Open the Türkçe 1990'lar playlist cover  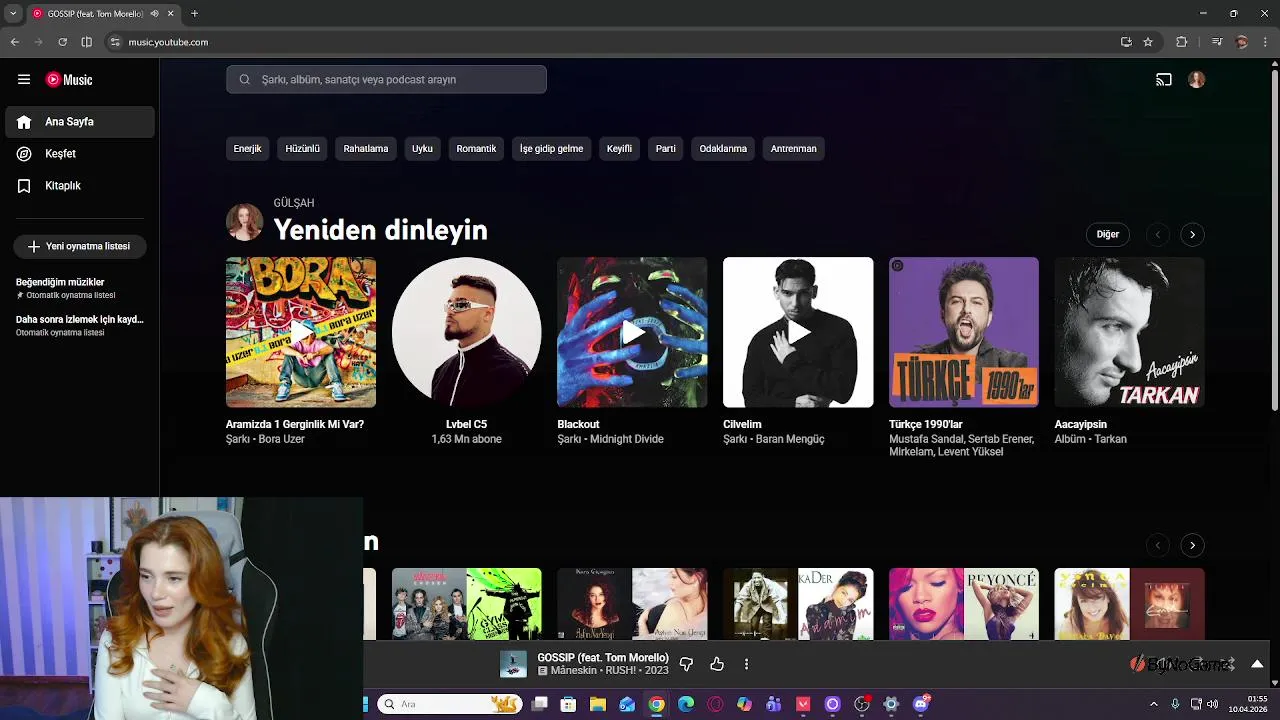point(964,332)
